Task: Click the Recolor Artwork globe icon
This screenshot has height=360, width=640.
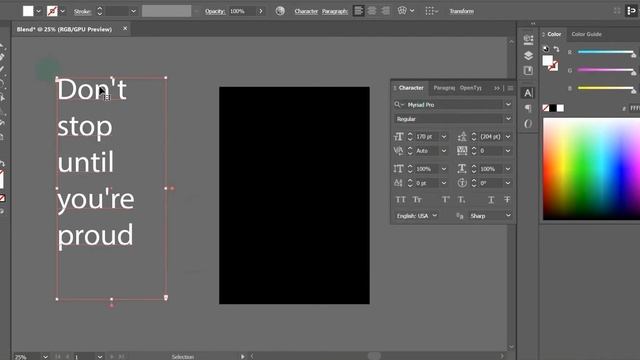Action: [280, 11]
